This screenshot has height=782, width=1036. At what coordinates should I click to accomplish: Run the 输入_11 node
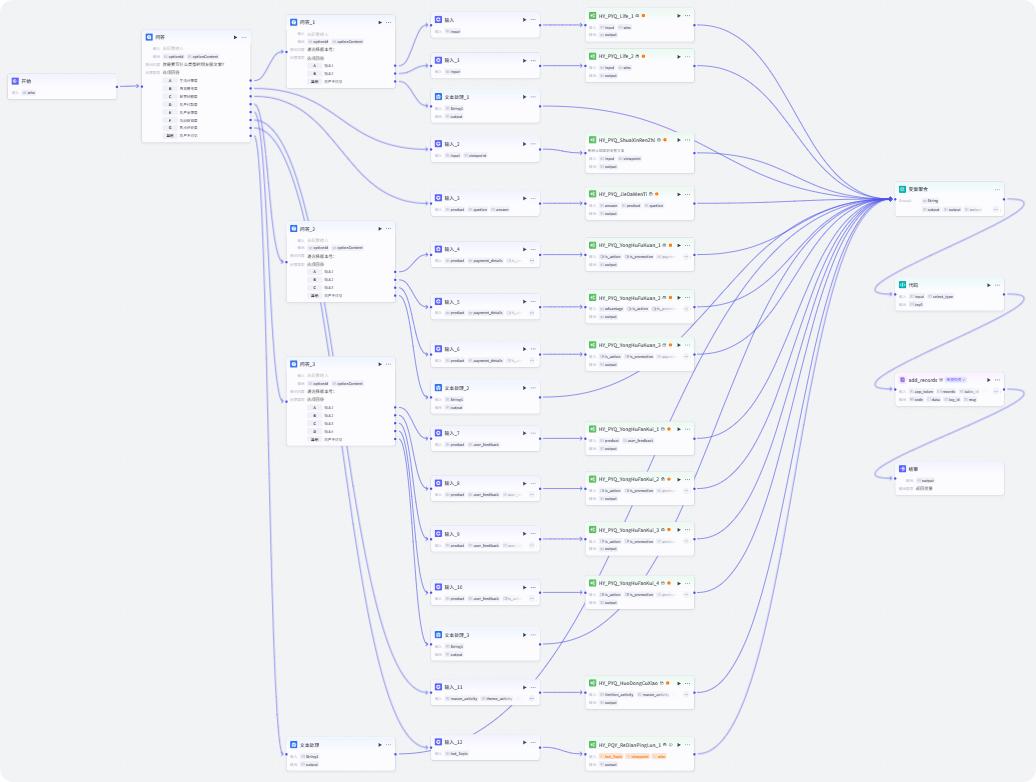[x=525, y=687]
